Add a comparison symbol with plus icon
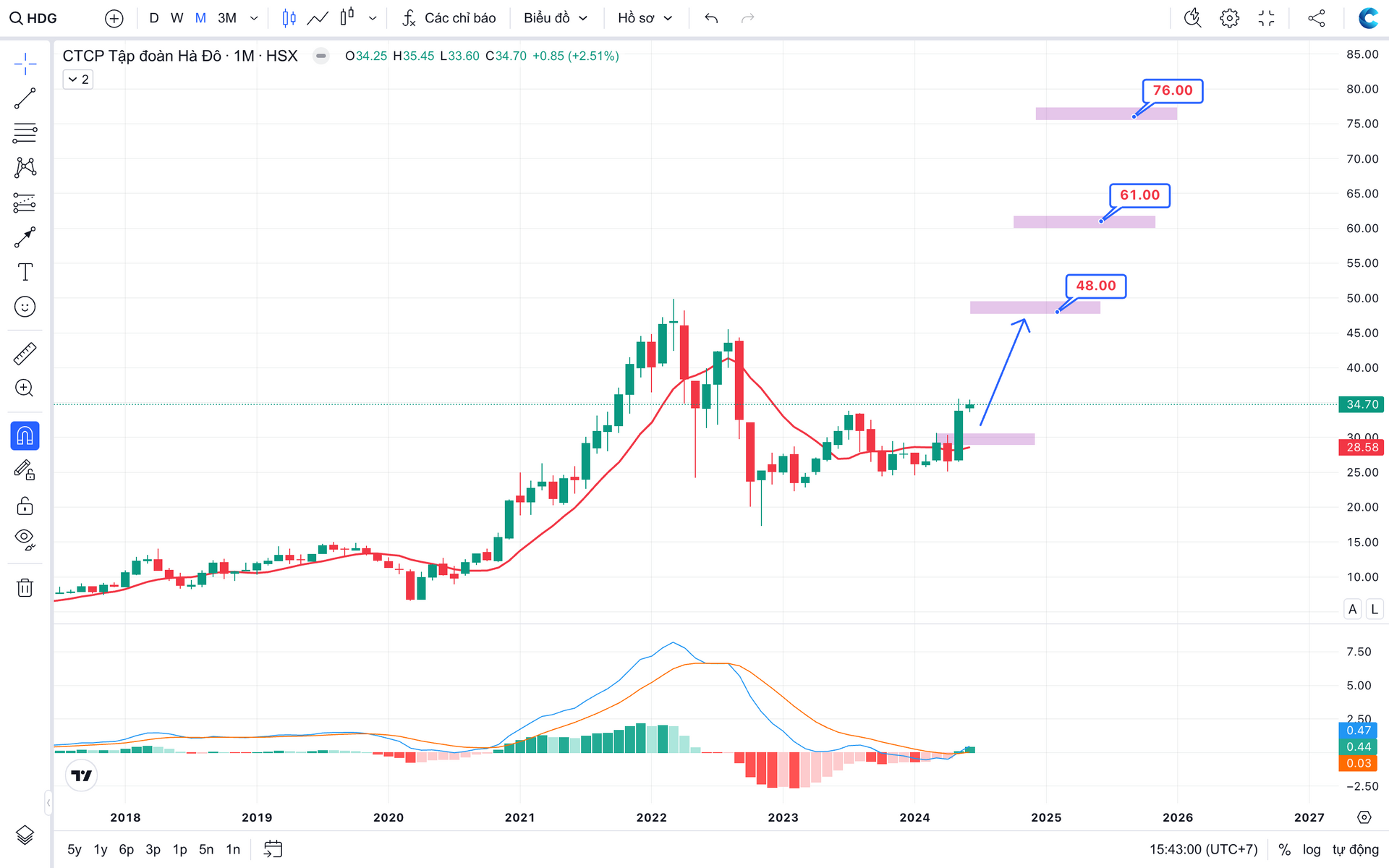This screenshot has height=868, width=1389. (114, 18)
